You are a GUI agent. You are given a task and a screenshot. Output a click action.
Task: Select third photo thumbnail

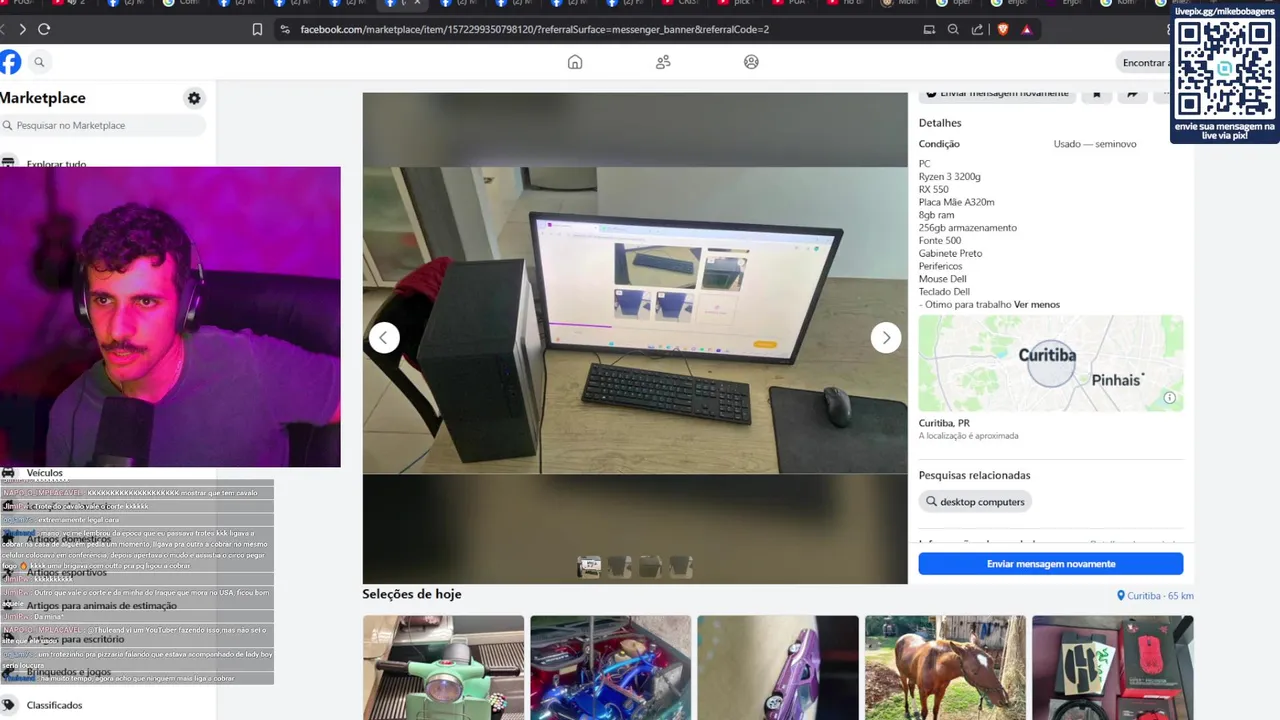pos(650,567)
